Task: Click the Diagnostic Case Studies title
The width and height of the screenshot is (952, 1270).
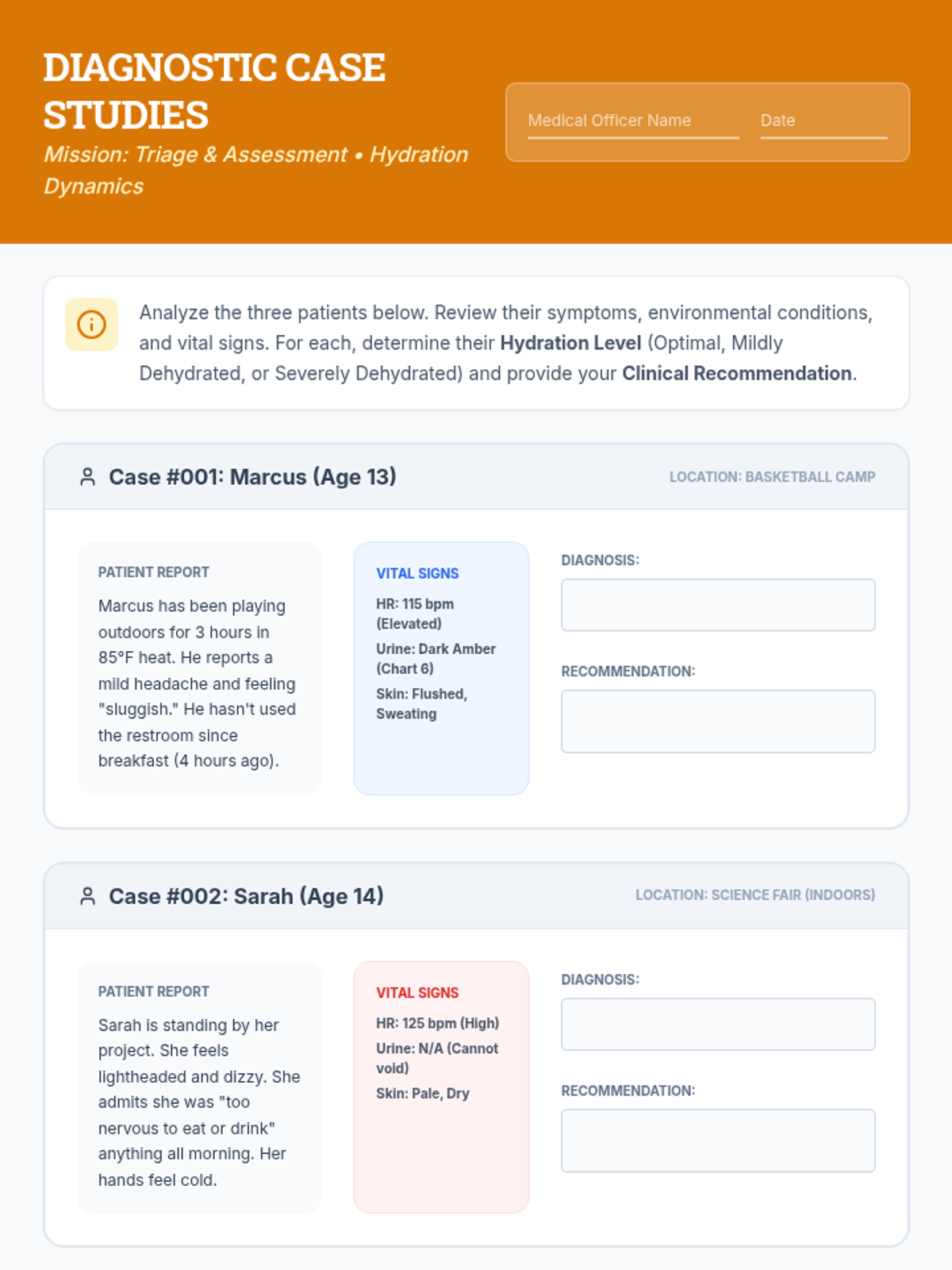Action: click(x=214, y=91)
